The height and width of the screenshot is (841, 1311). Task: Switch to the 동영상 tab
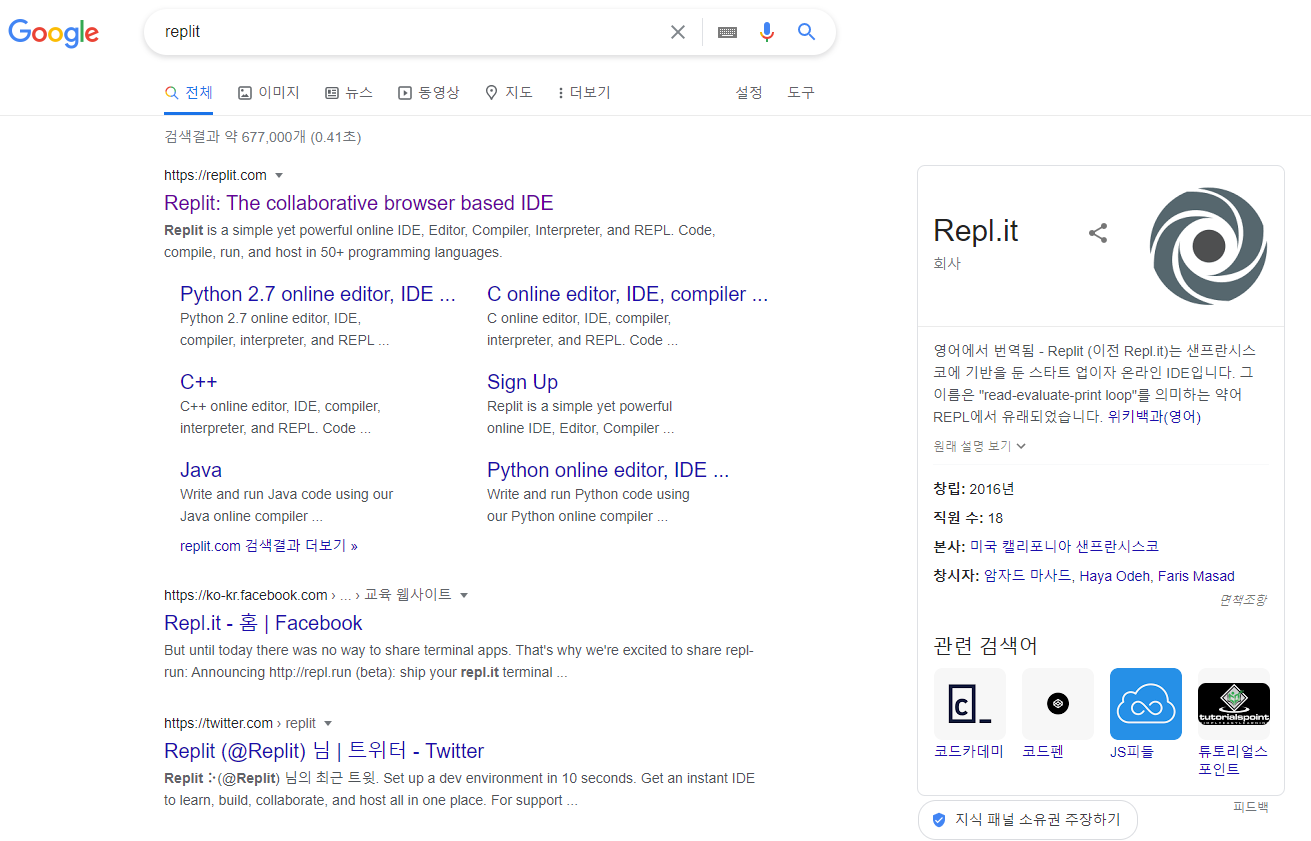point(429,93)
